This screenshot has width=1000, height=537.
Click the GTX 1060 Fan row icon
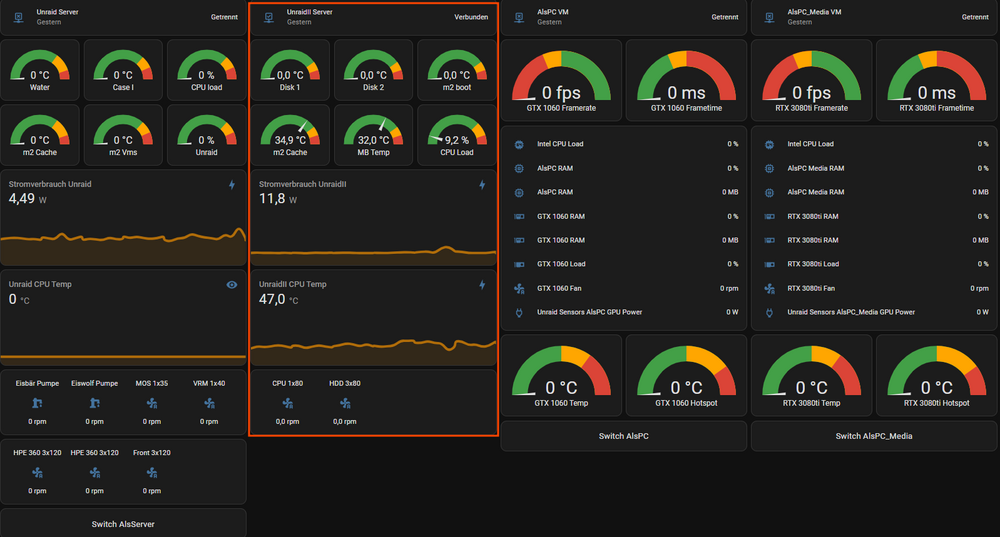(x=519, y=289)
